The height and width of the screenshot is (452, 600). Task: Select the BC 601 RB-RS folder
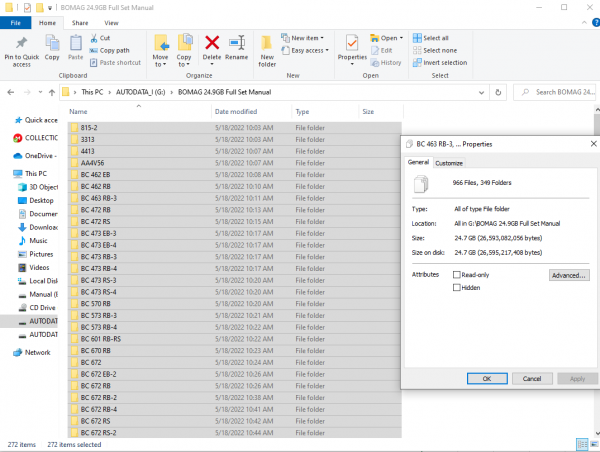click(x=235, y=339)
